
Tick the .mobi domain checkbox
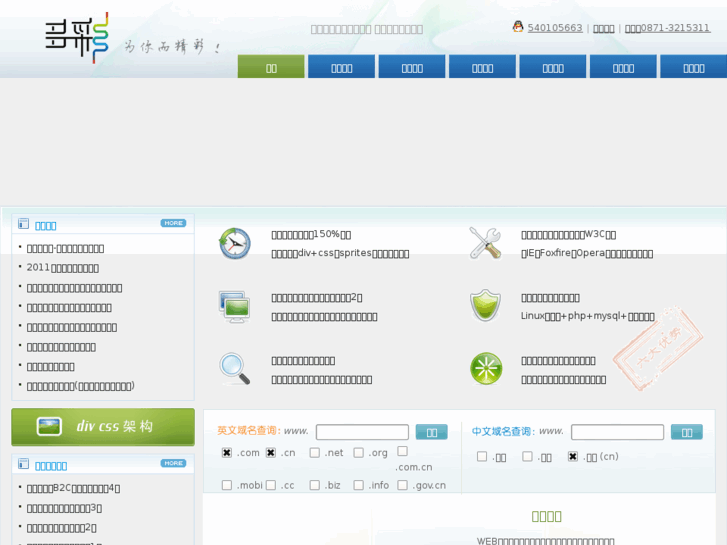point(227,485)
